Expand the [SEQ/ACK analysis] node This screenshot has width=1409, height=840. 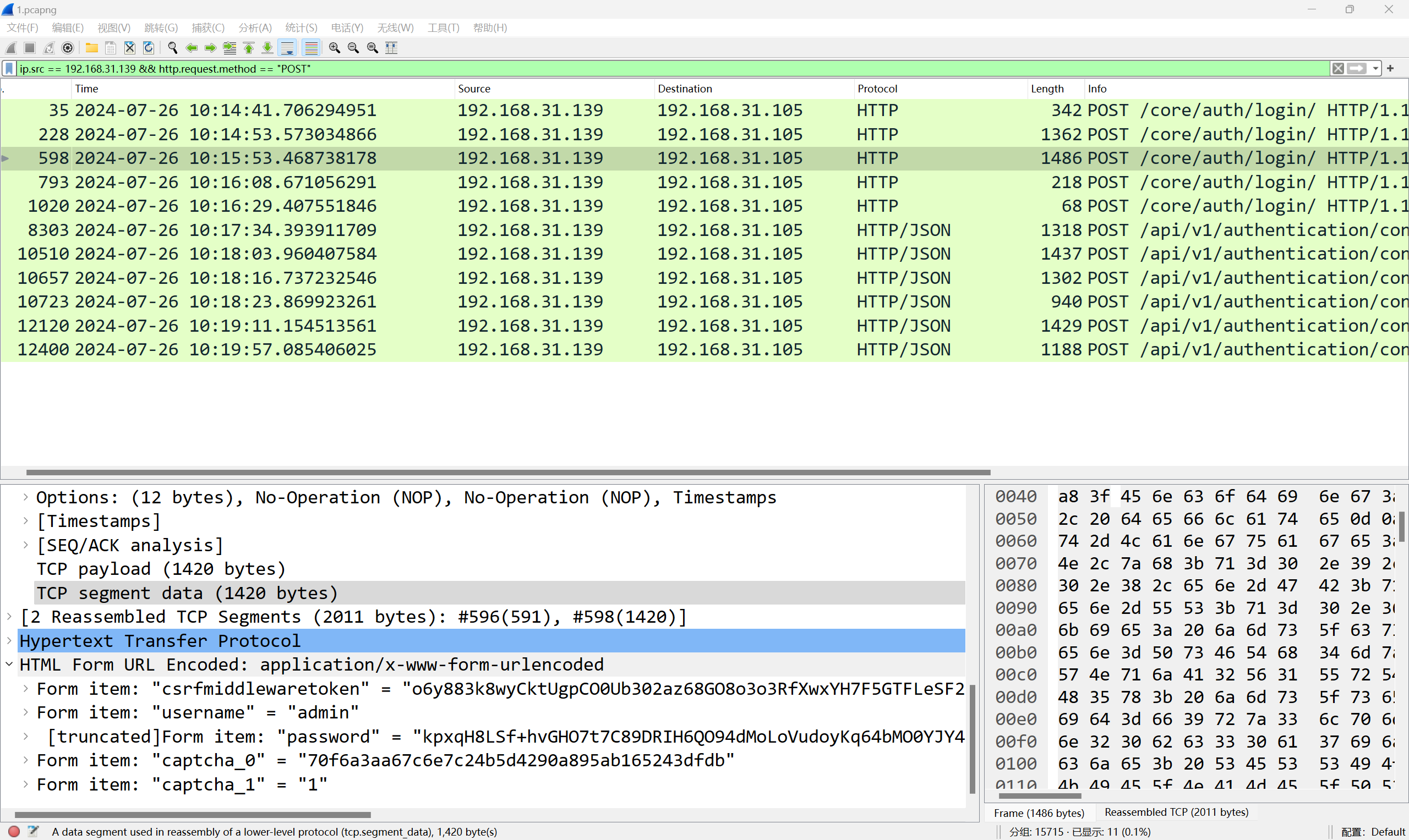pos(25,545)
